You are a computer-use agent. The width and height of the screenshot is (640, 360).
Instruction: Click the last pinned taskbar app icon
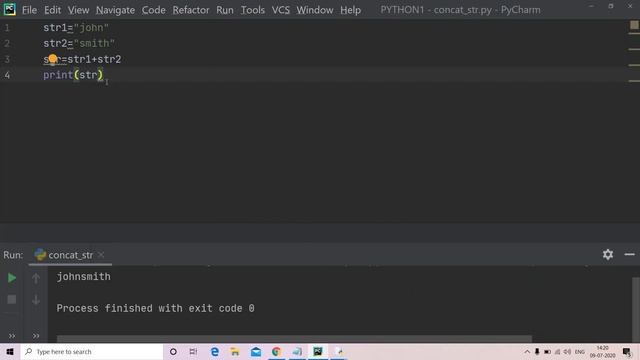pos(338,351)
